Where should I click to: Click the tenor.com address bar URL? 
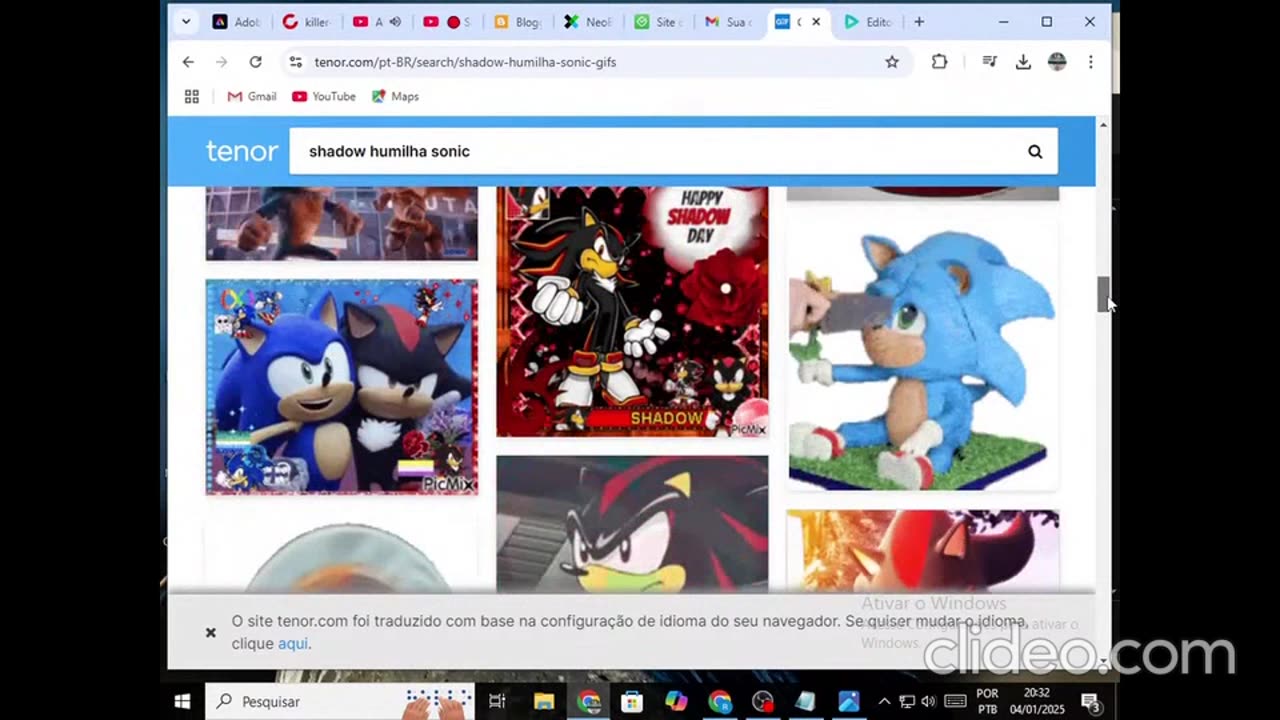tap(465, 62)
